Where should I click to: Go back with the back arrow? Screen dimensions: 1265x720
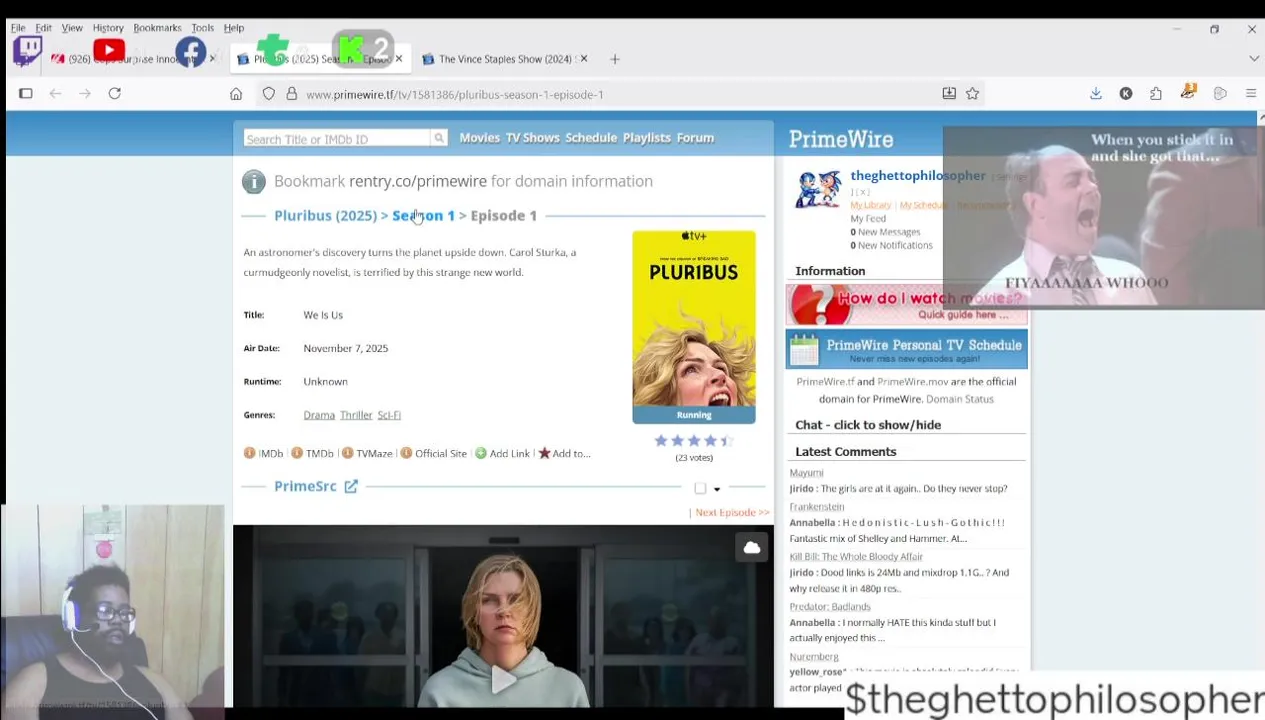(x=55, y=94)
